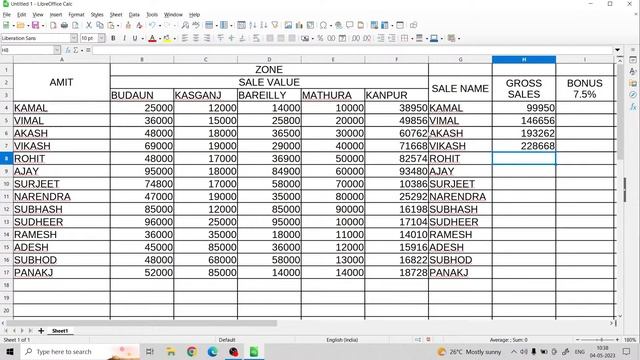Select row 8 header
Screen dimensions: 640x360
click(x=7, y=158)
